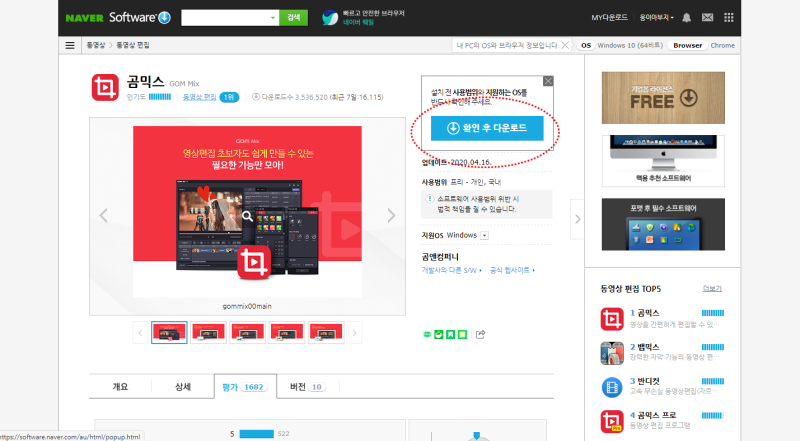
Task: Click the Whale browser icon in header
Action: [330, 18]
